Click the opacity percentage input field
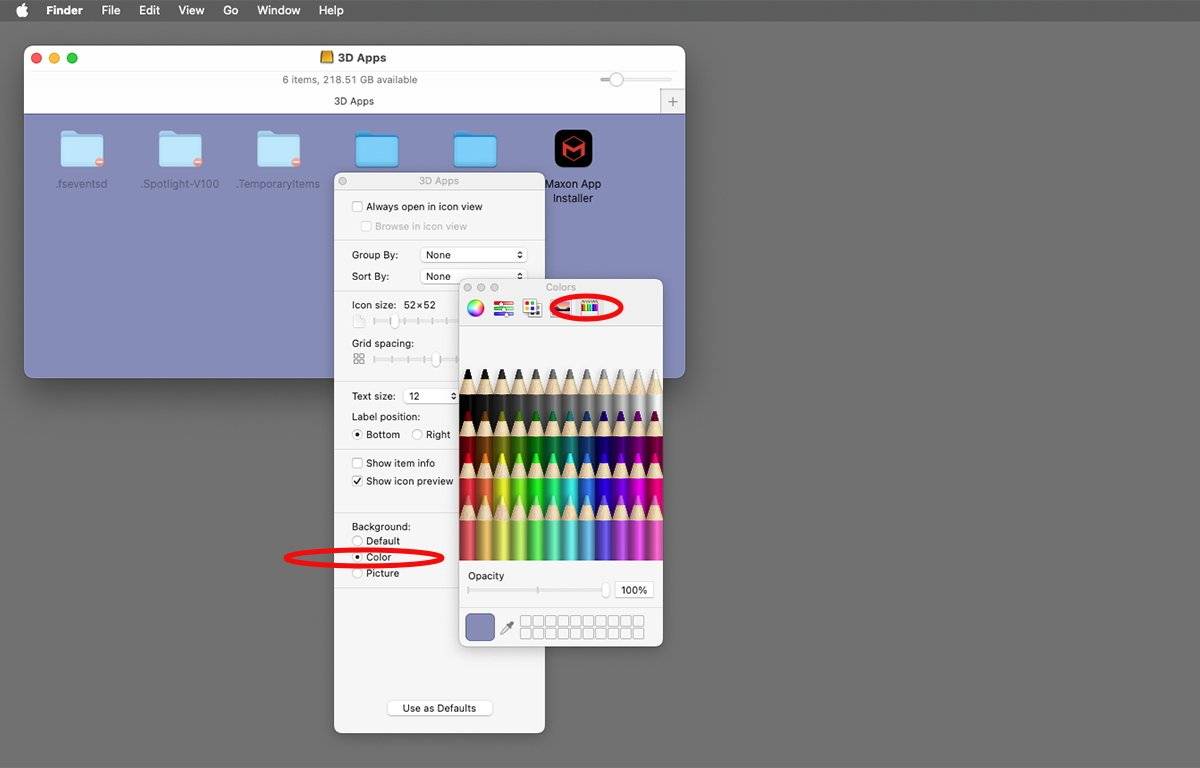 (x=634, y=590)
